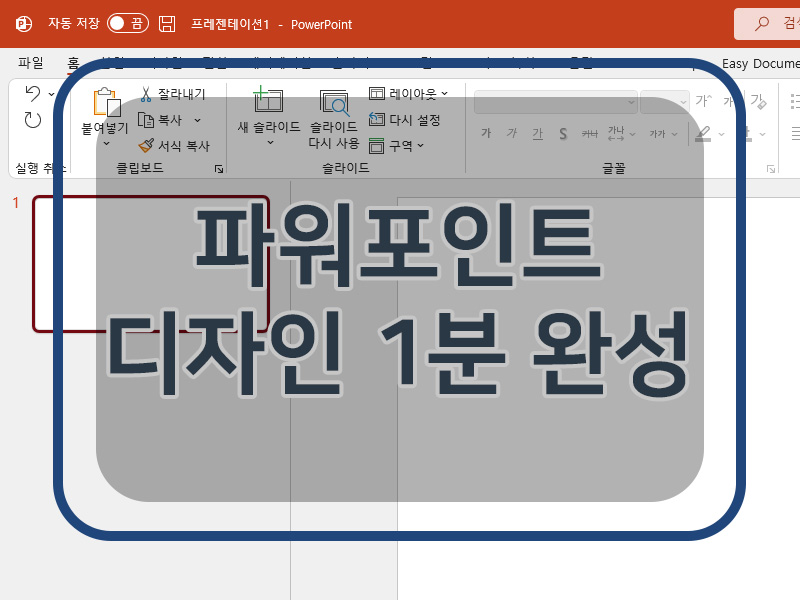Expand the 붙여넣기 options arrow
This screenshot has height=600, width=800.
[106, 144]
